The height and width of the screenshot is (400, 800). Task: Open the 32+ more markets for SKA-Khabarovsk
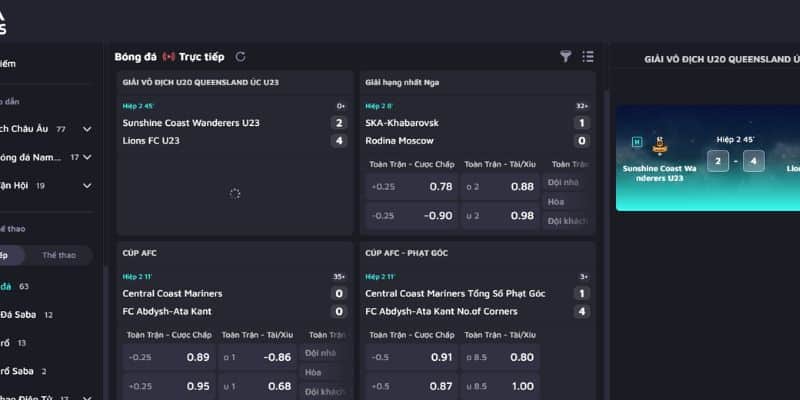pos(582,105)
